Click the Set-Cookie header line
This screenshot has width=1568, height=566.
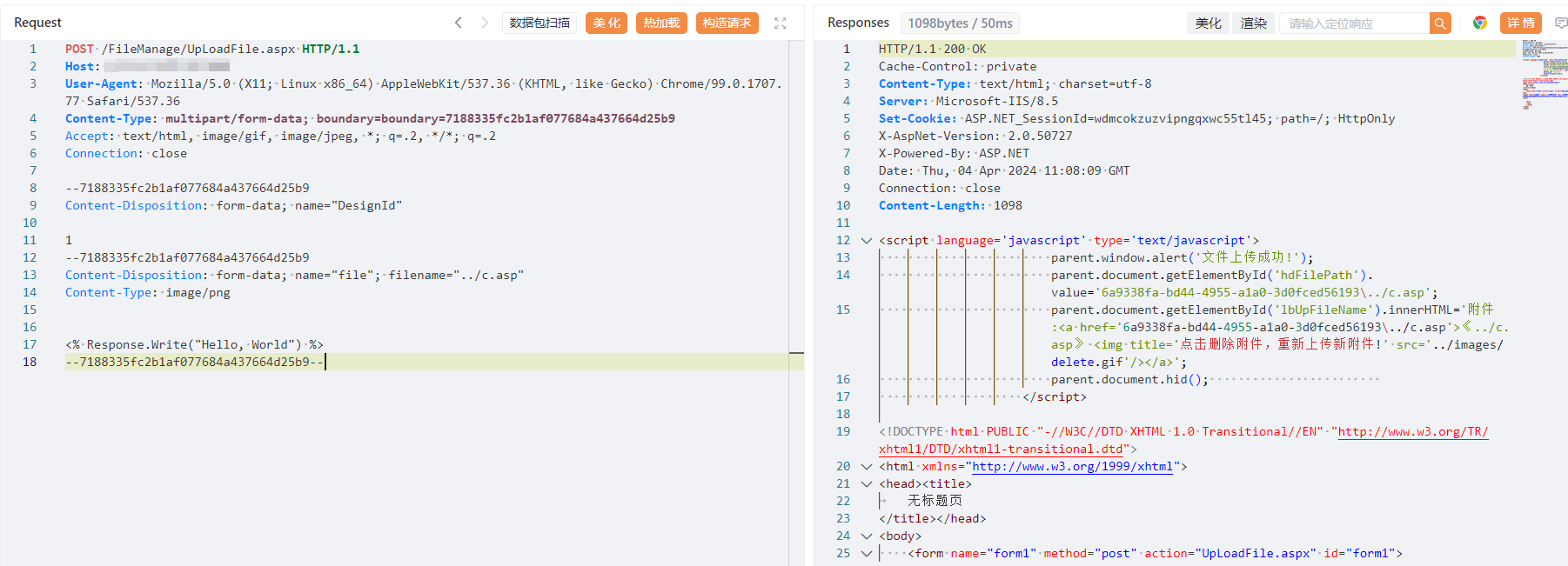tap(1136, 119)
